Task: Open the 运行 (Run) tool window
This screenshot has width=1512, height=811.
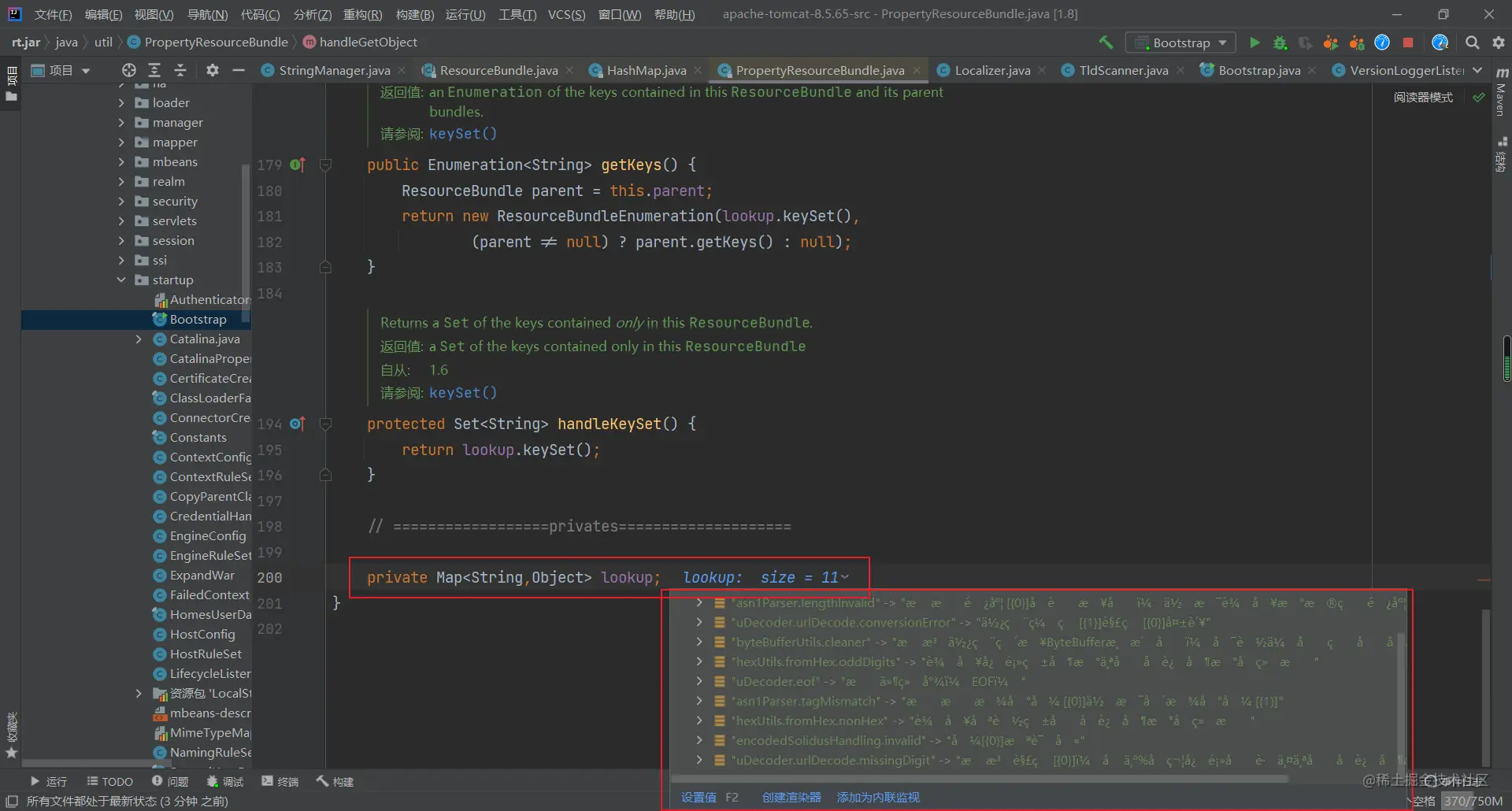Action: click(x=48, y=781)
